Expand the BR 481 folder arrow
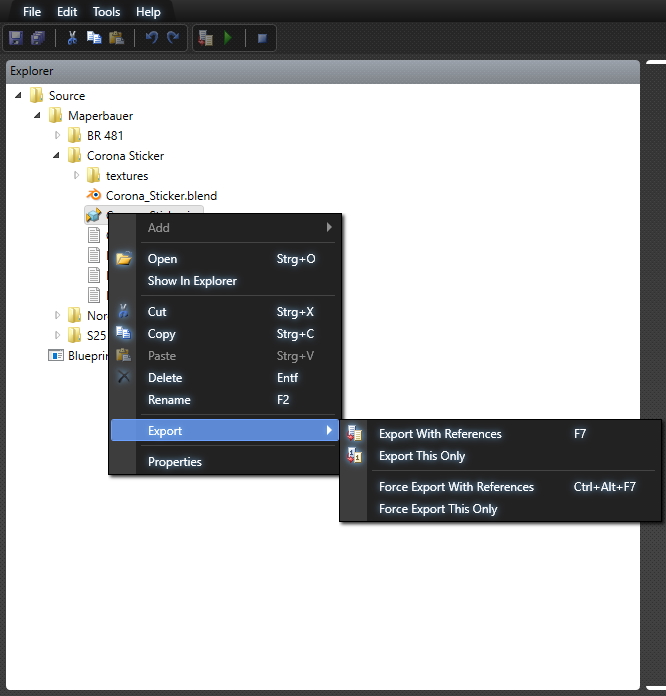The image size is (666, 696). pos(57,135)
